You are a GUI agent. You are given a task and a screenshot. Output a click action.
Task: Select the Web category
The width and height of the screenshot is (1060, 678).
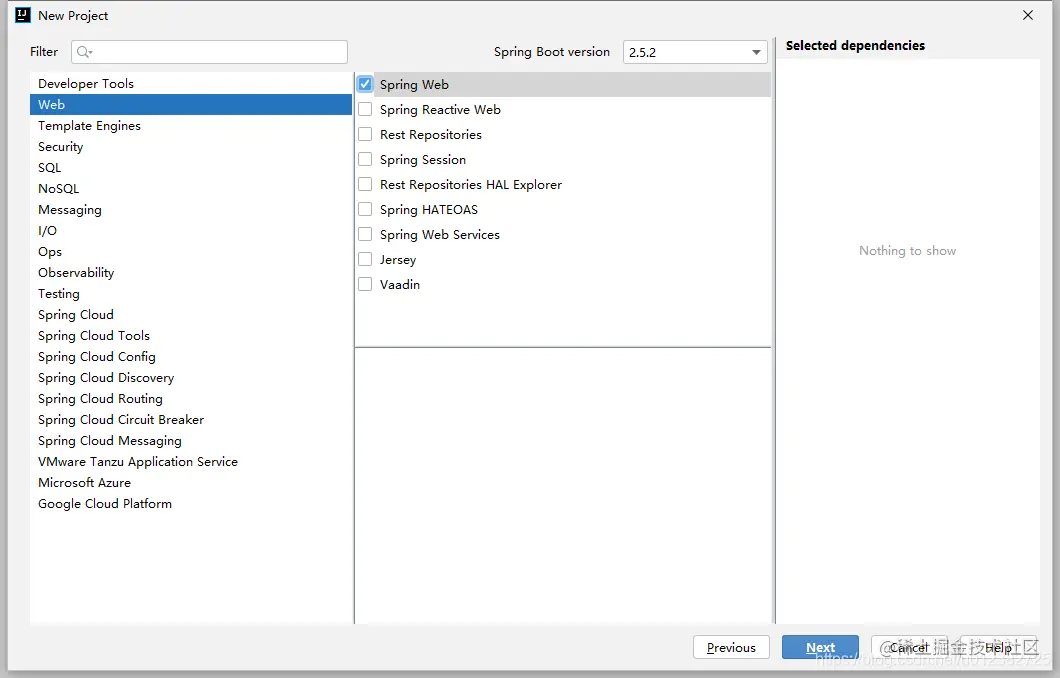[191, 104]
